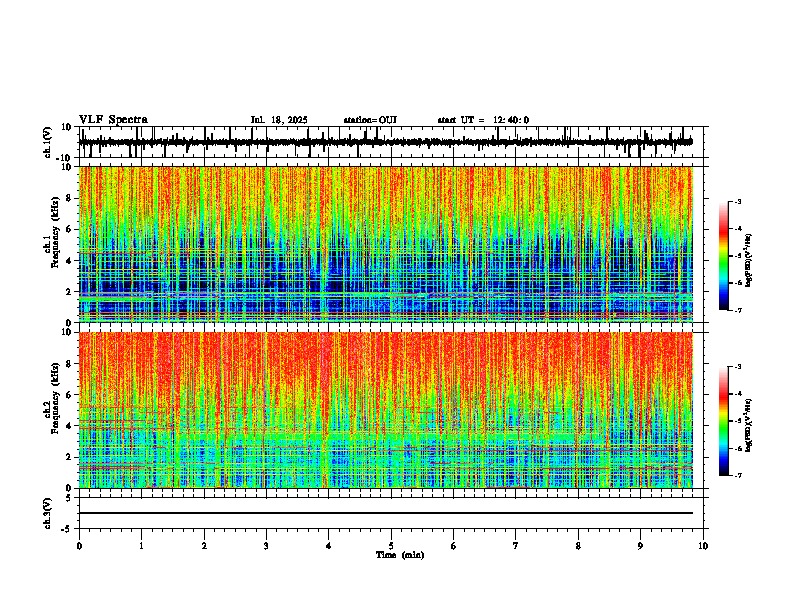Click the time axis tick label "7"
Viewport: 792px width, 612px height.
[516, 546]
